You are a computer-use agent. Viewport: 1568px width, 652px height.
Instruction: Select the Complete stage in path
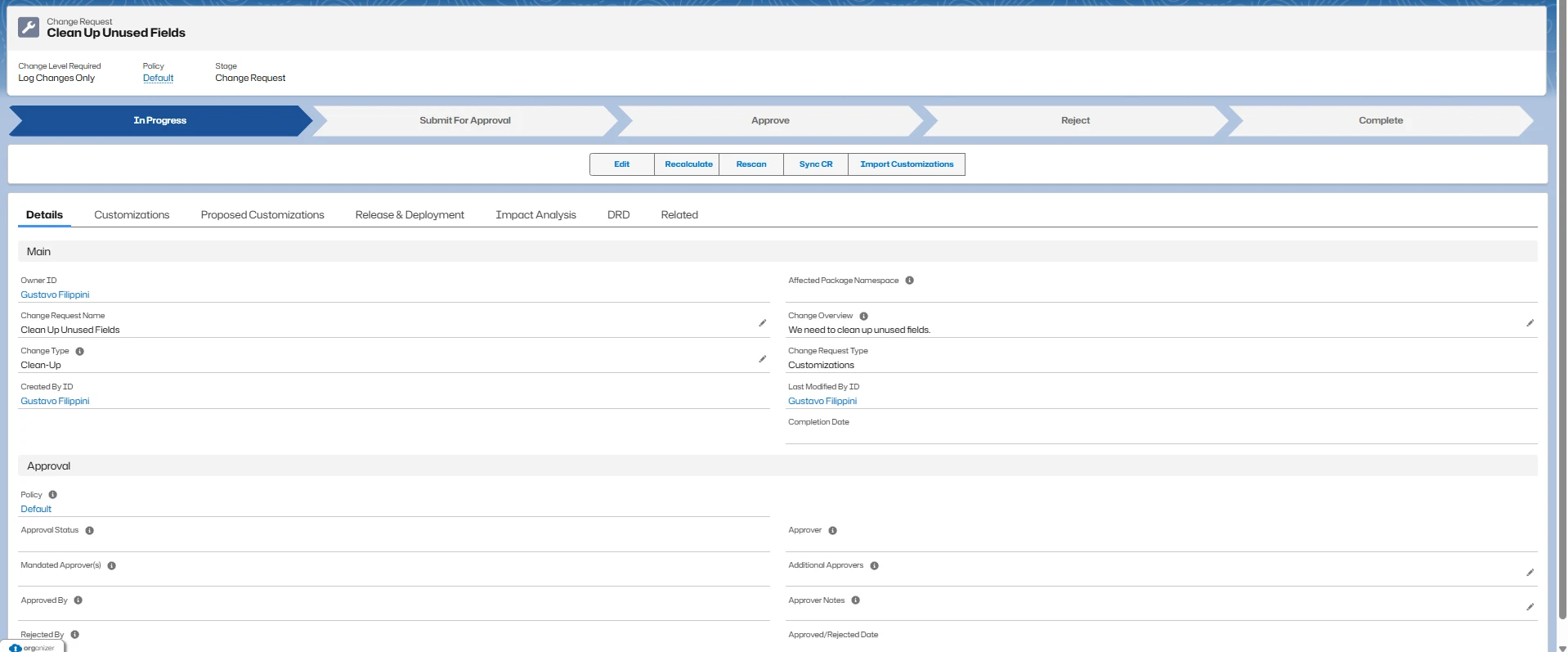[1380, 120]
